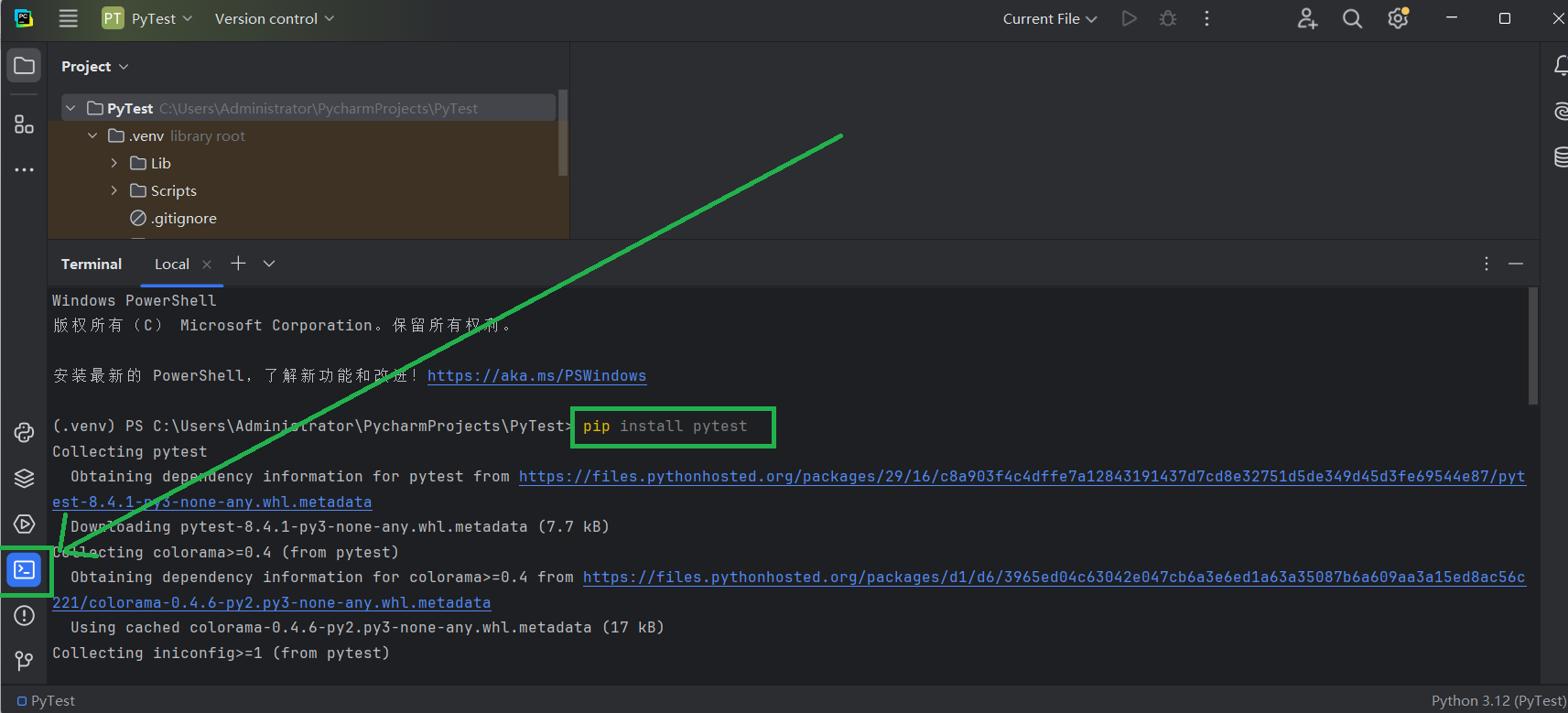Open the Python Packages tool window
1568x713 pixels.
click(x=25, y=478)
